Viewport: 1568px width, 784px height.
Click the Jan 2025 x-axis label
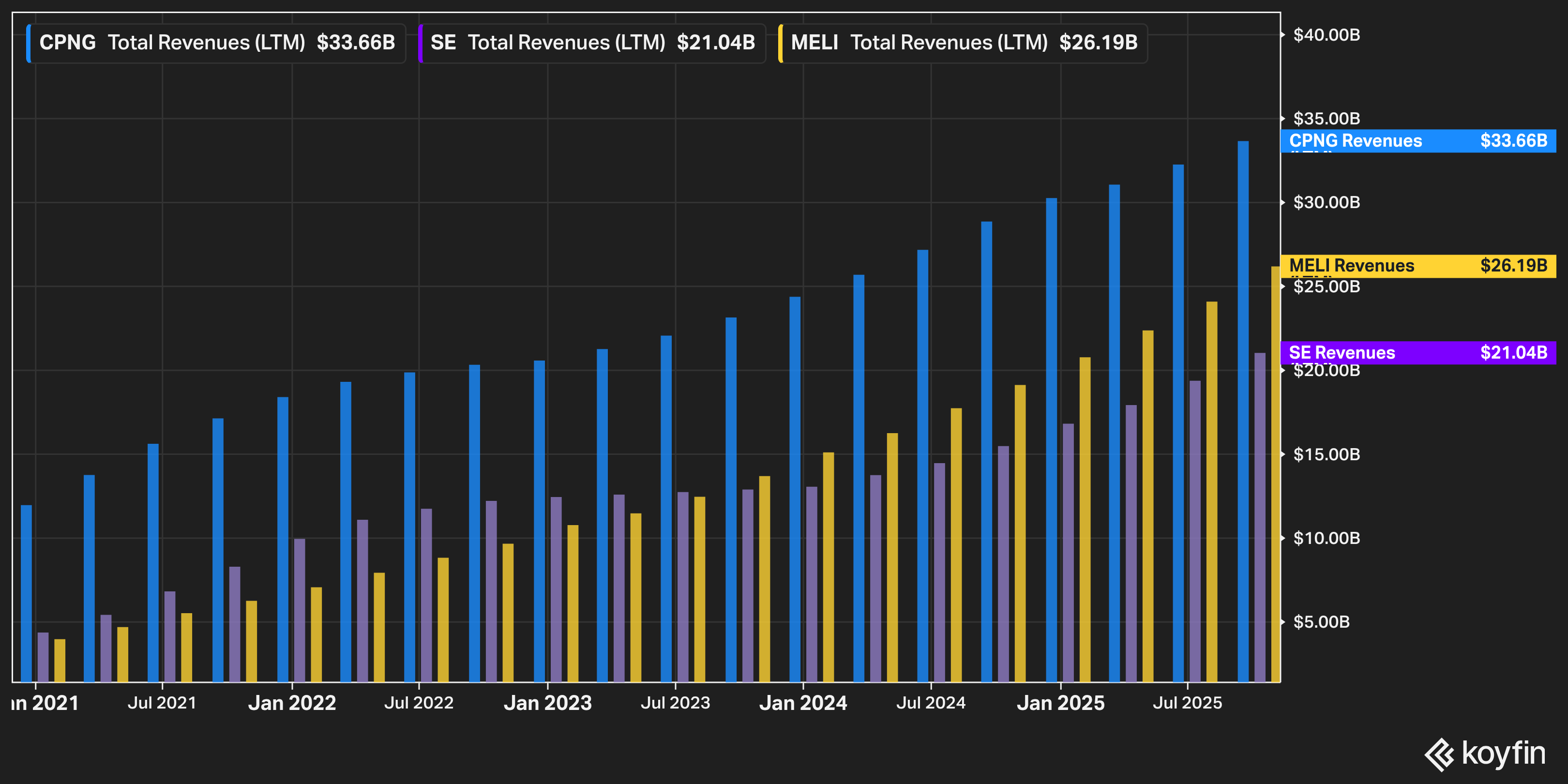[x=1060, y=703]
